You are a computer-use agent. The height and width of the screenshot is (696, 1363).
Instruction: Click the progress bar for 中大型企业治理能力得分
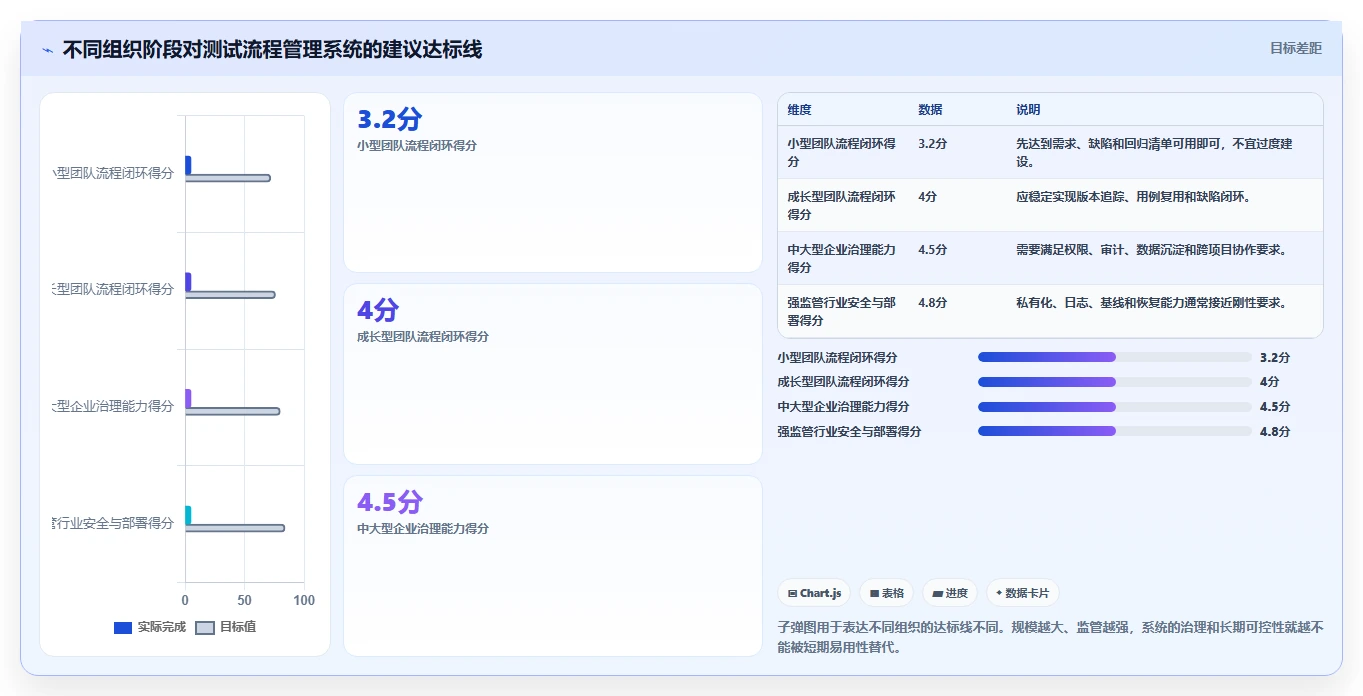coord(1115,407)
